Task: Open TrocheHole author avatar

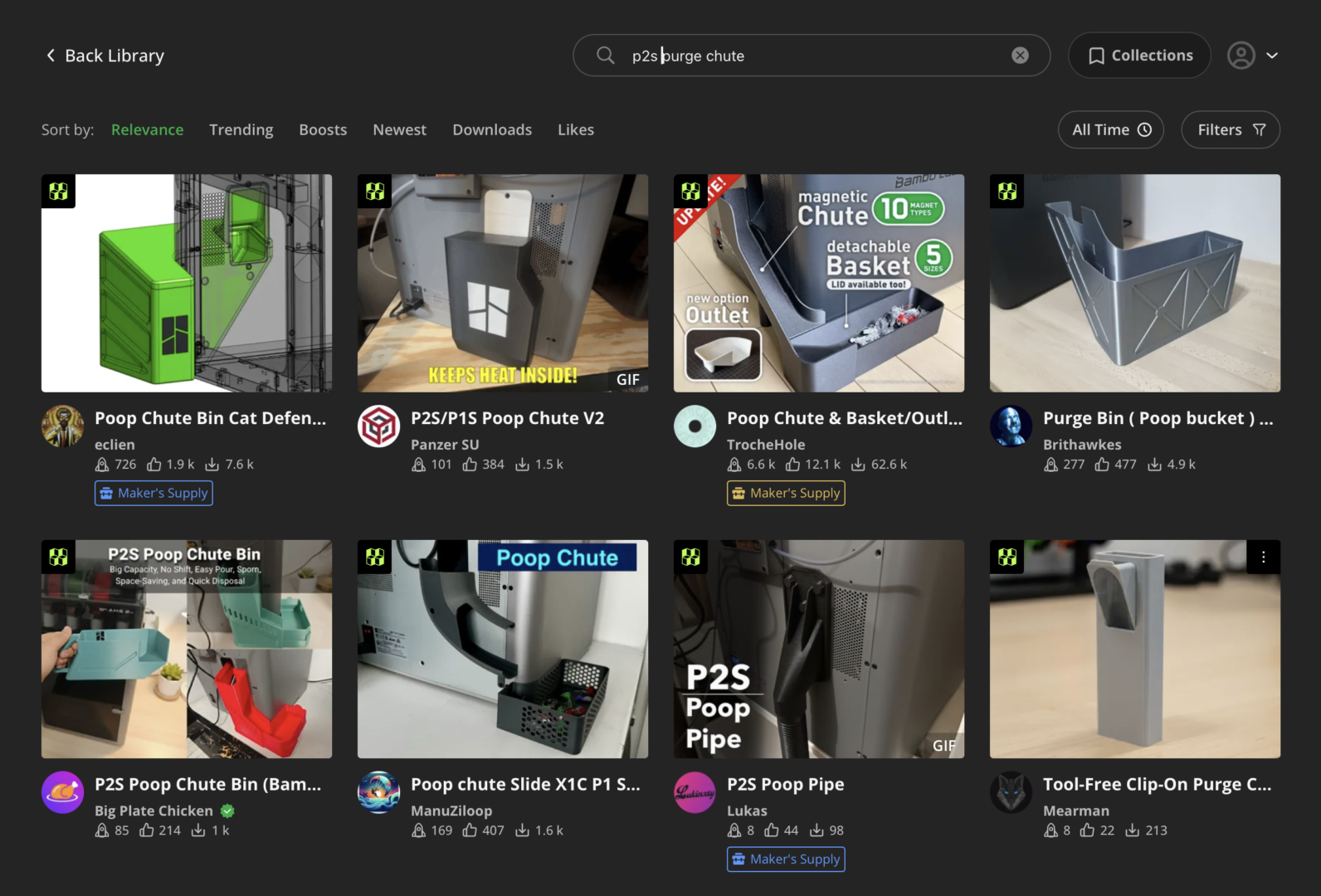Action: pos(695,426)
